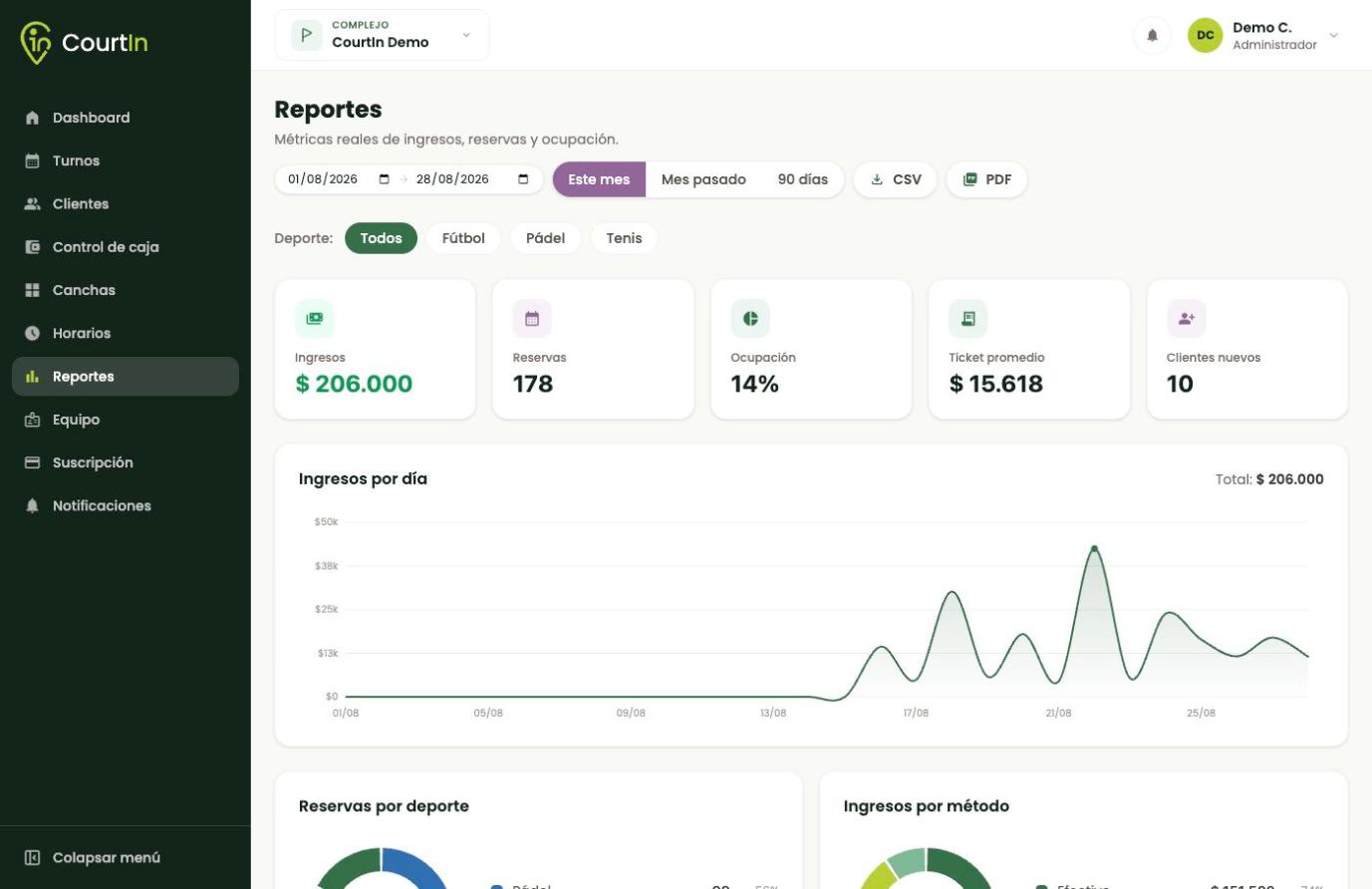Open the Clientes section
The height and width of the screenshot is (889, 1372).
pos(126,203)
